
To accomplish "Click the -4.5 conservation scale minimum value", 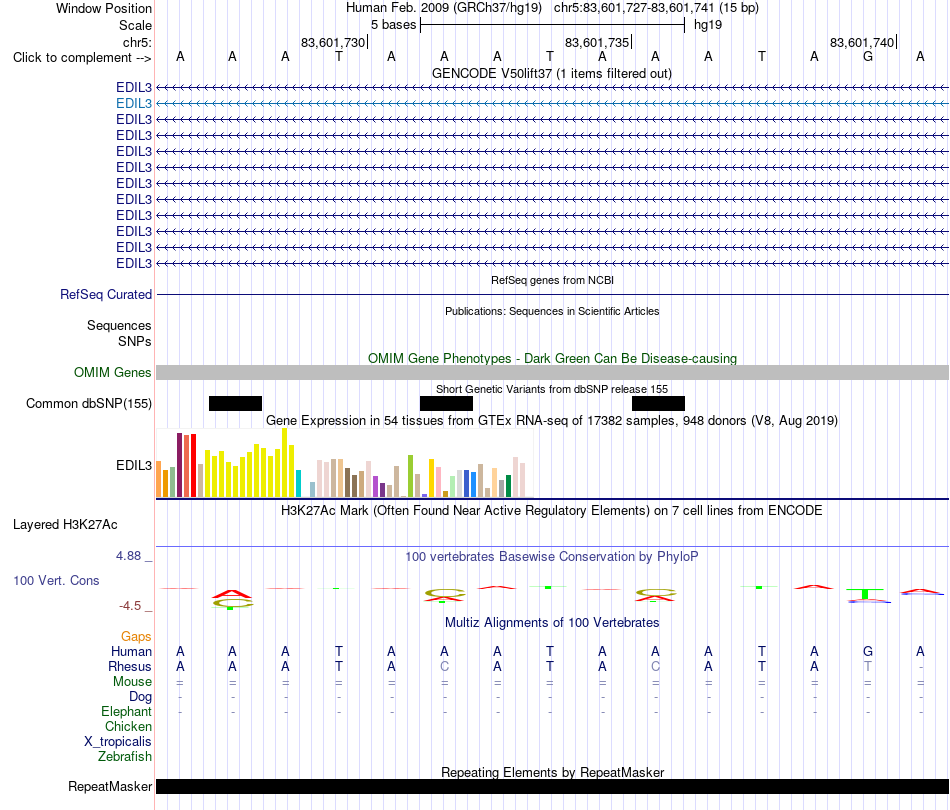I will click(130, 605).
